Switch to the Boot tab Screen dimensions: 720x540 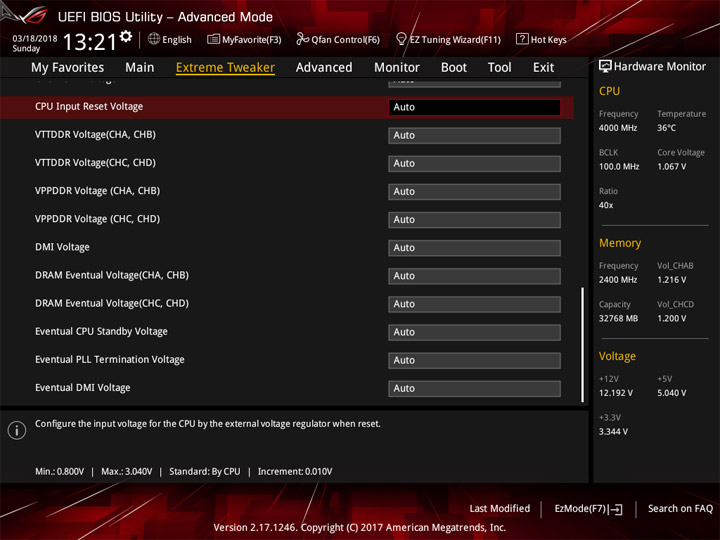(x=454, y=68)
